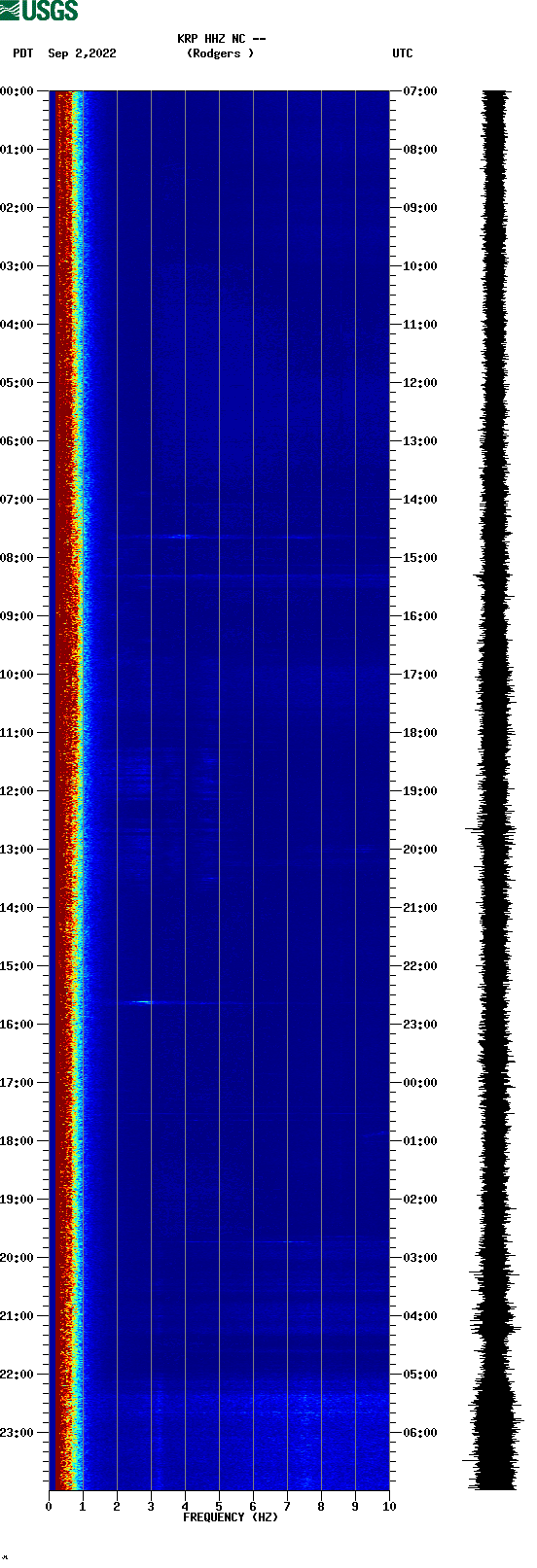Click the 08:00 UTC time label
537x1568 pixels.
[x=420, y=150]
